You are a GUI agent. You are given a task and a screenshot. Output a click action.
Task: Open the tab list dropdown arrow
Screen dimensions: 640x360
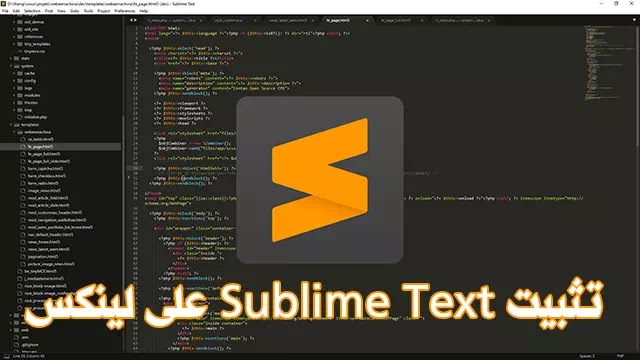click(x=634, y=20)
